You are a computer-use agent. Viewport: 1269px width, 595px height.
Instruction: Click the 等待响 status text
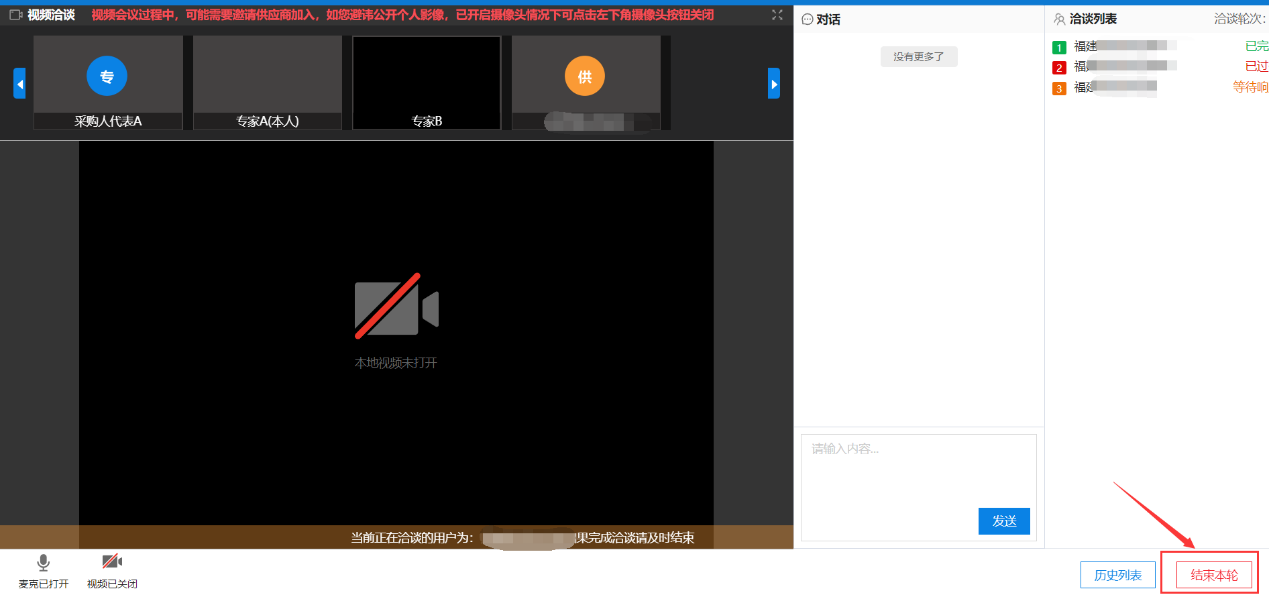tap(1250, 88)
